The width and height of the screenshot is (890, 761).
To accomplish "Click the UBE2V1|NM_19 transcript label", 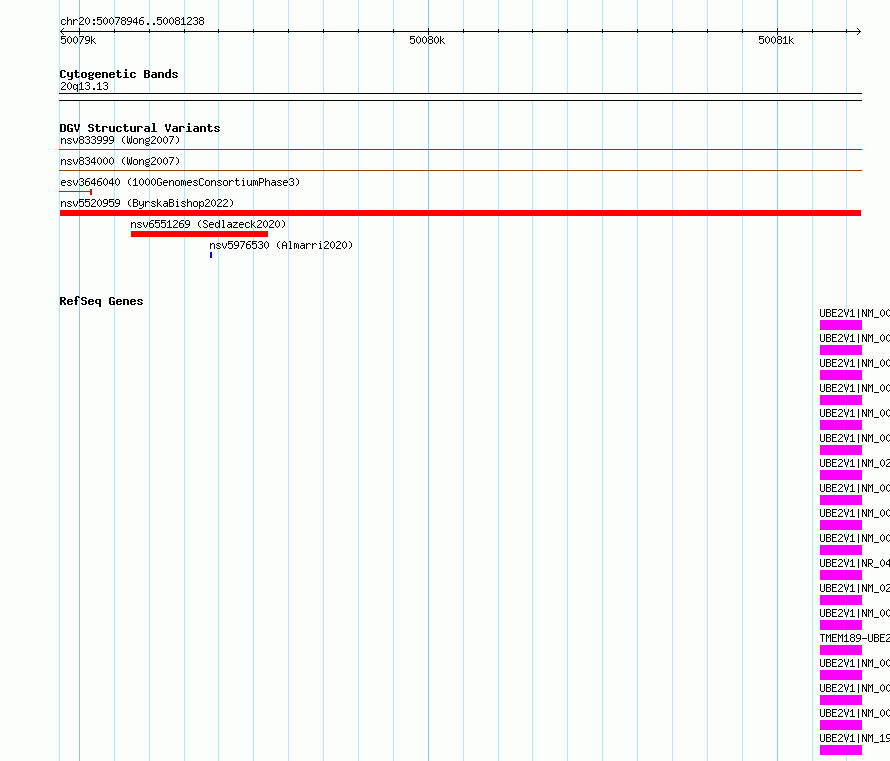I will coord(854,738).
